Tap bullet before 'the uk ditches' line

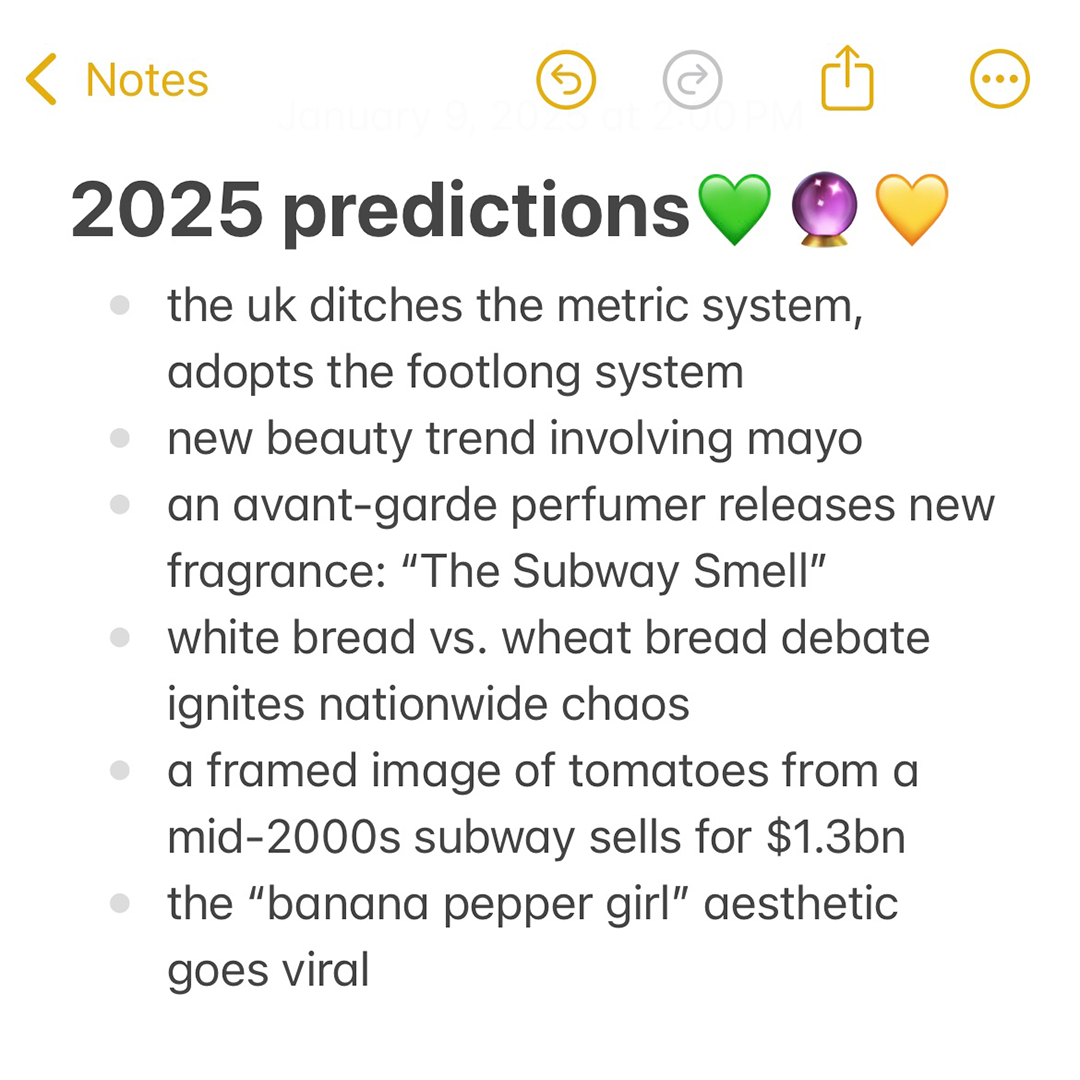tap(120, 305)
